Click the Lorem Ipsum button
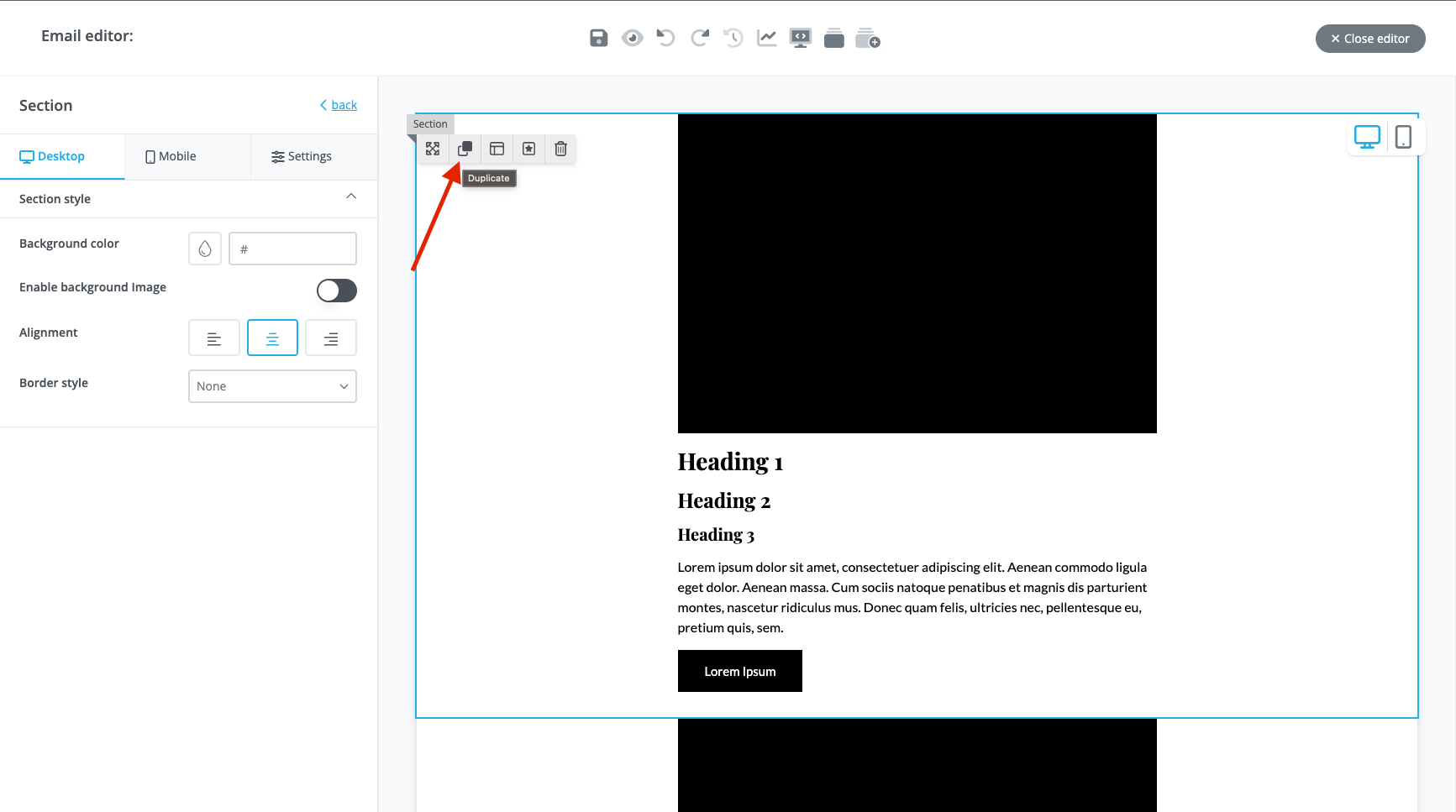This screenshot has width=1456, height=812. [x=740, y=671]
